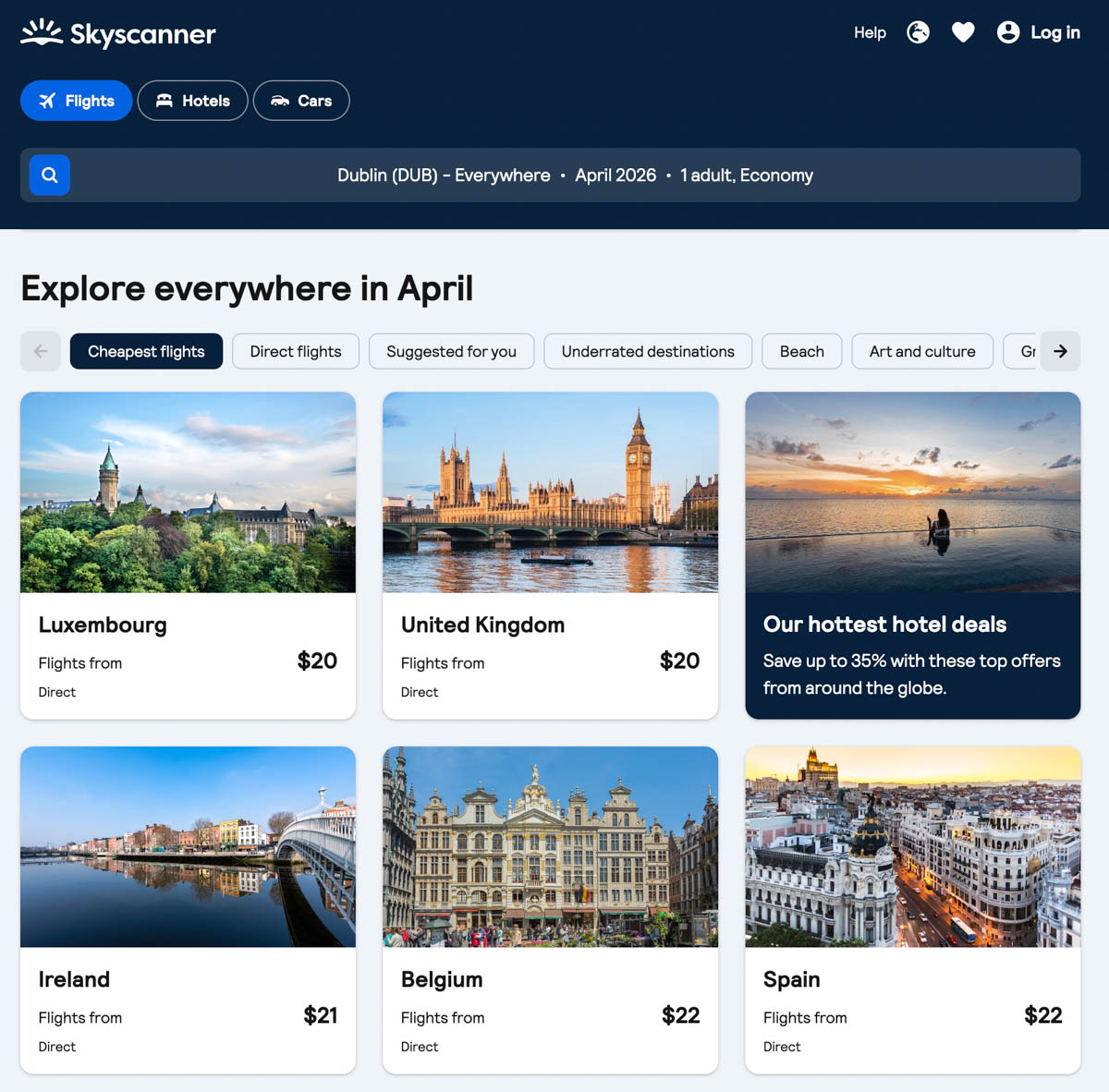
Task: Open the hottest hotel deals card
Action: [912, 555]
